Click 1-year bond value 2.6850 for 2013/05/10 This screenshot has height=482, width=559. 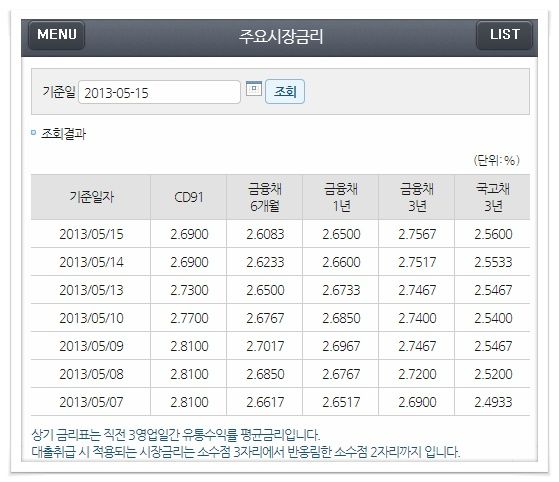click(x=341, y=318)
